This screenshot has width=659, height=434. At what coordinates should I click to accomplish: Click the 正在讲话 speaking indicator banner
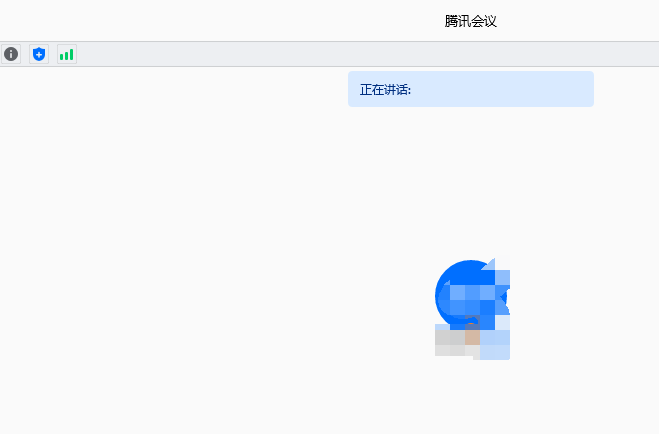click(471, 89)
